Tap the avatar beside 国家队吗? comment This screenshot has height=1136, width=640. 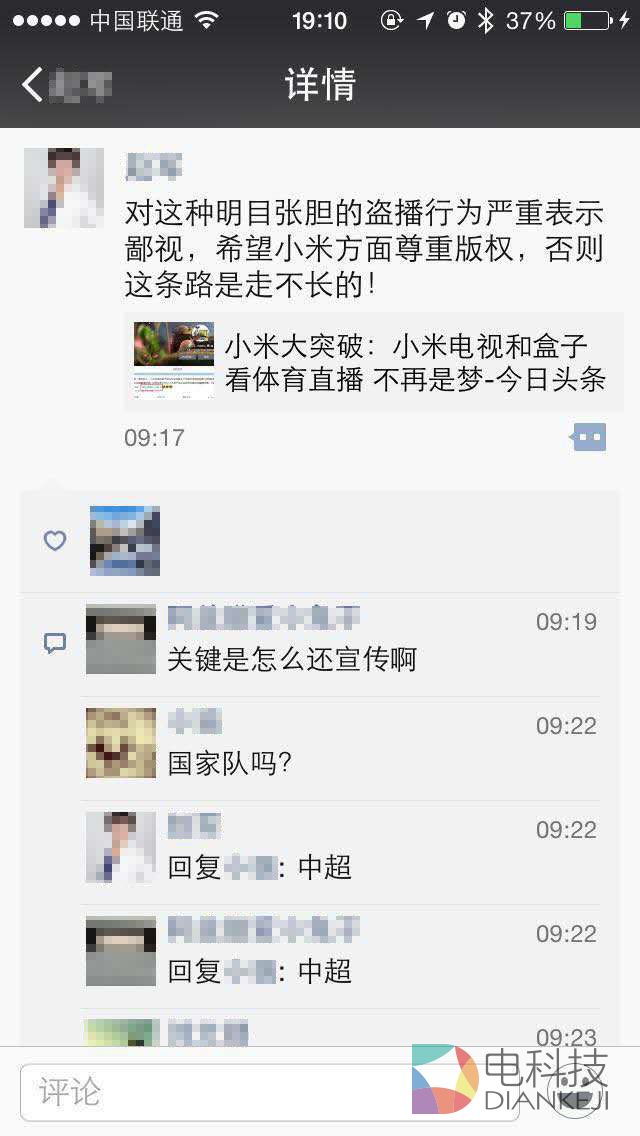[x=121, y=743]
